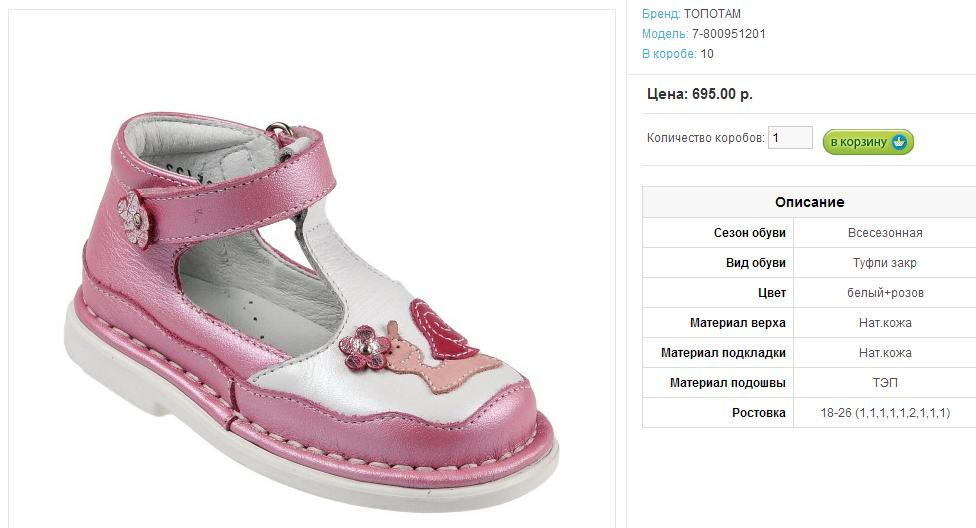This screenshot has width=976, height=528.
Task: Select the Материал верха row label
Action: (x=737, y=323)
